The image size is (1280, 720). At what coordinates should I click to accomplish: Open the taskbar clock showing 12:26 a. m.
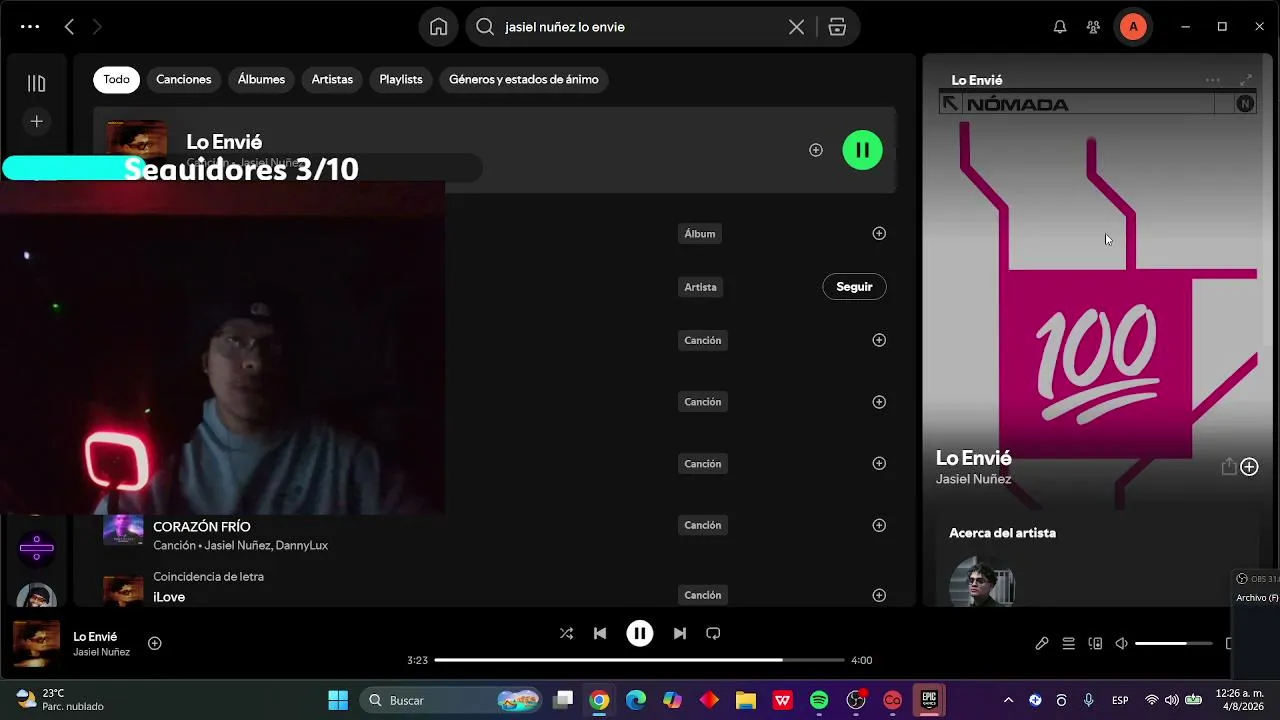[1238, 700]
